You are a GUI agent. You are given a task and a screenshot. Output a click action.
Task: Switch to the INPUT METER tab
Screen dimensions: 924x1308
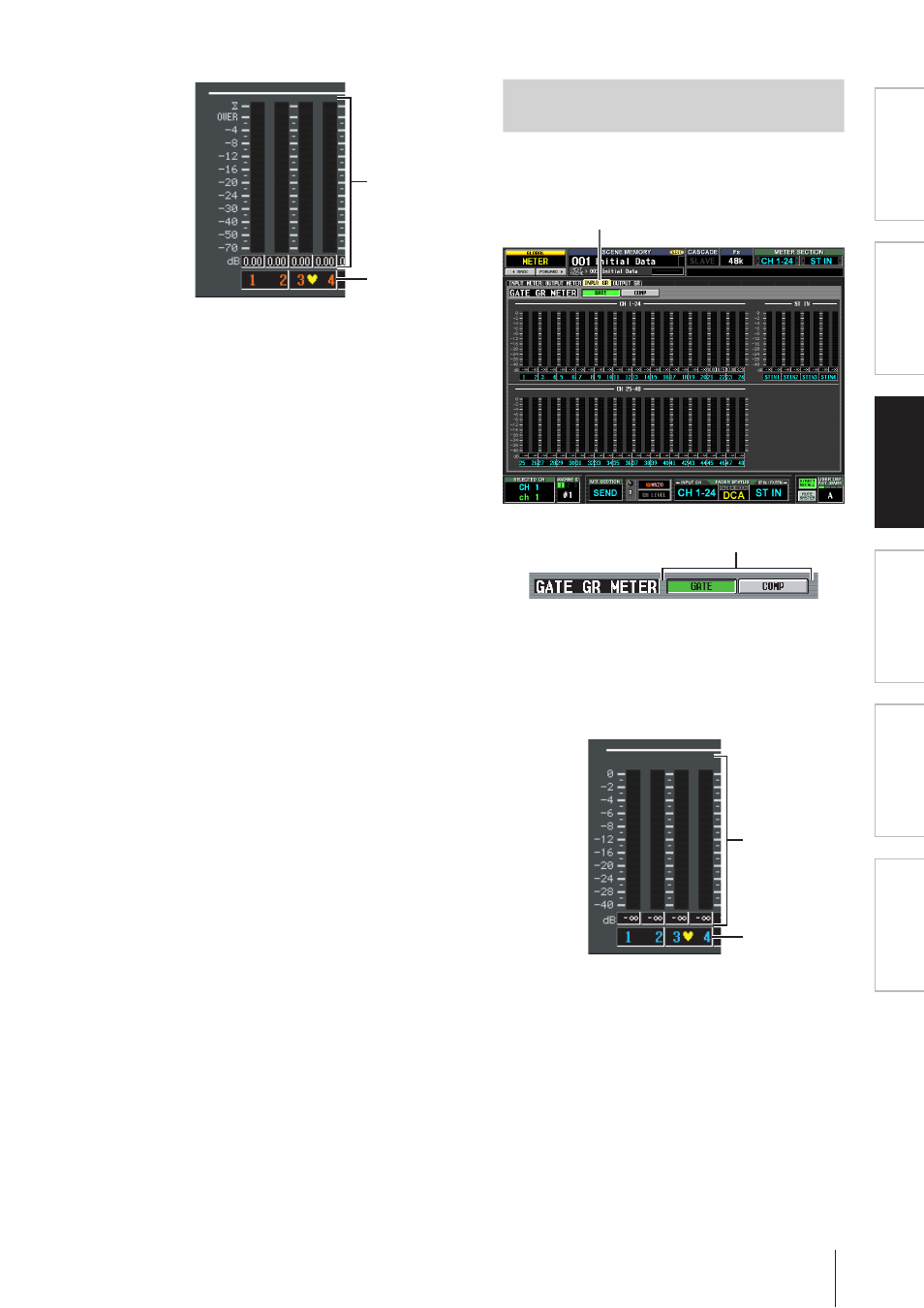525,283
